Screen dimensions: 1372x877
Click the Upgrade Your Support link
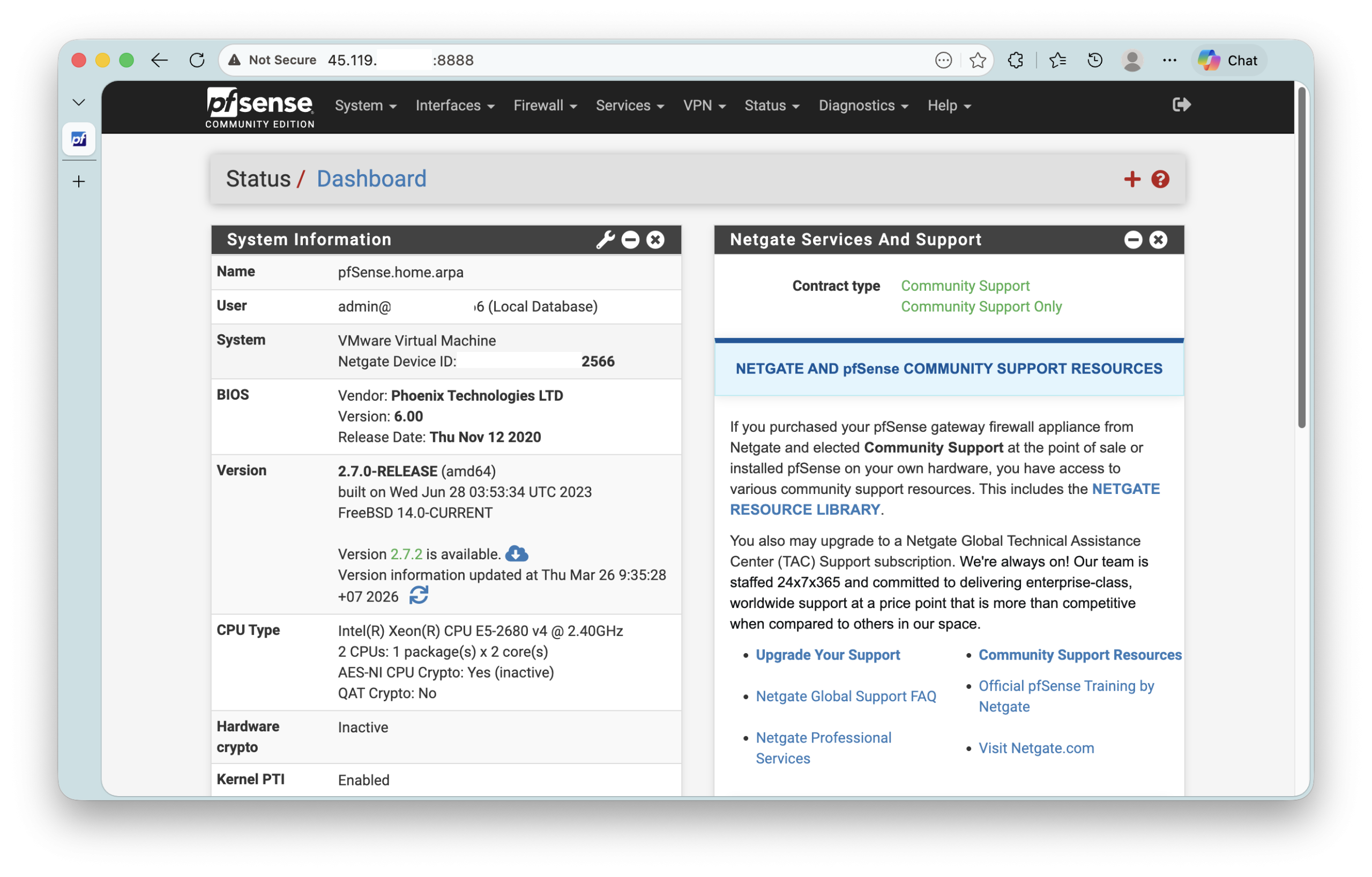pyautogui.click(x=827, y=655)
